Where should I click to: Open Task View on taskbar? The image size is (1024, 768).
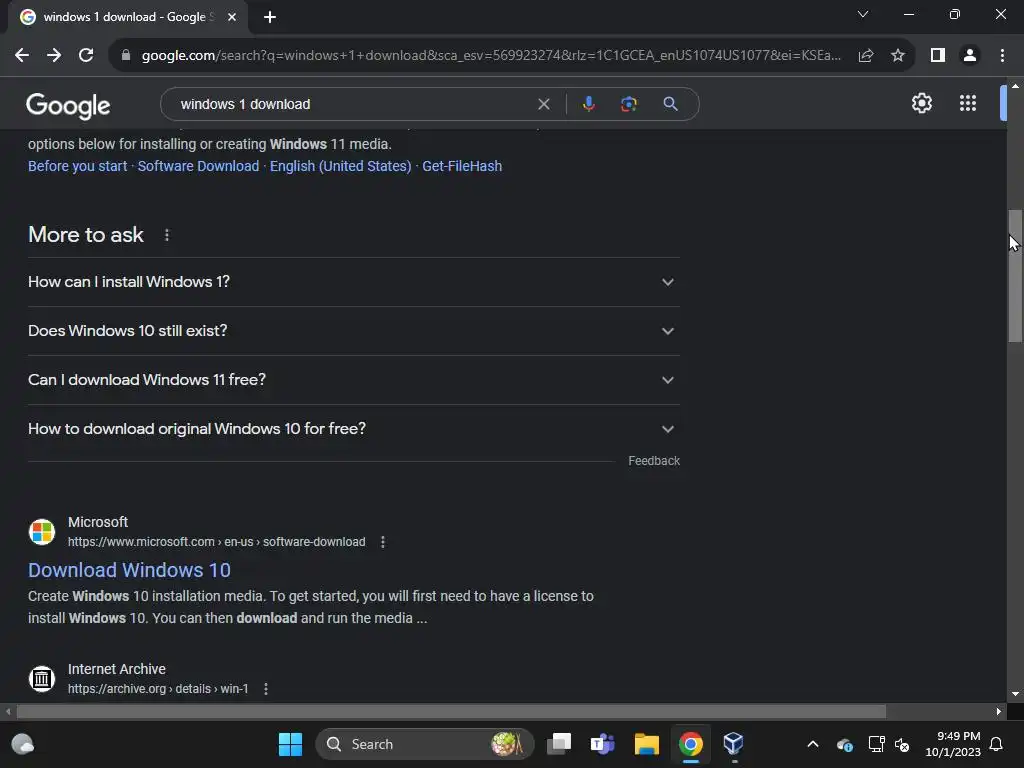tap(559, 744)
